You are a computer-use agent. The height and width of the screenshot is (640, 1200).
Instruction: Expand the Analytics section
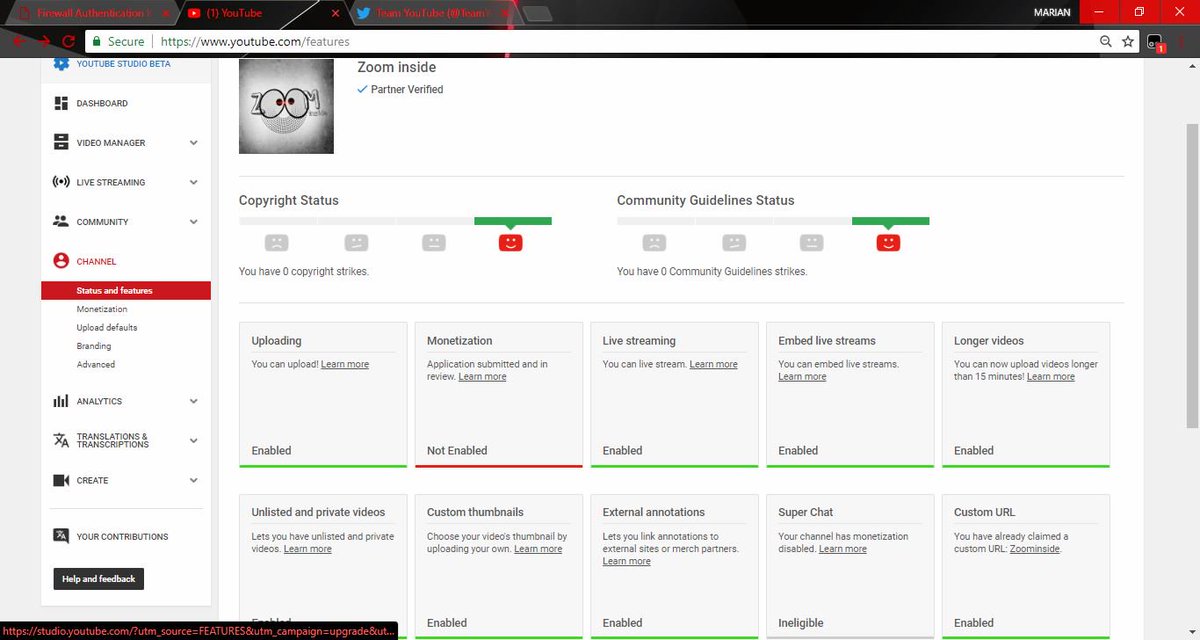point(194,401)
